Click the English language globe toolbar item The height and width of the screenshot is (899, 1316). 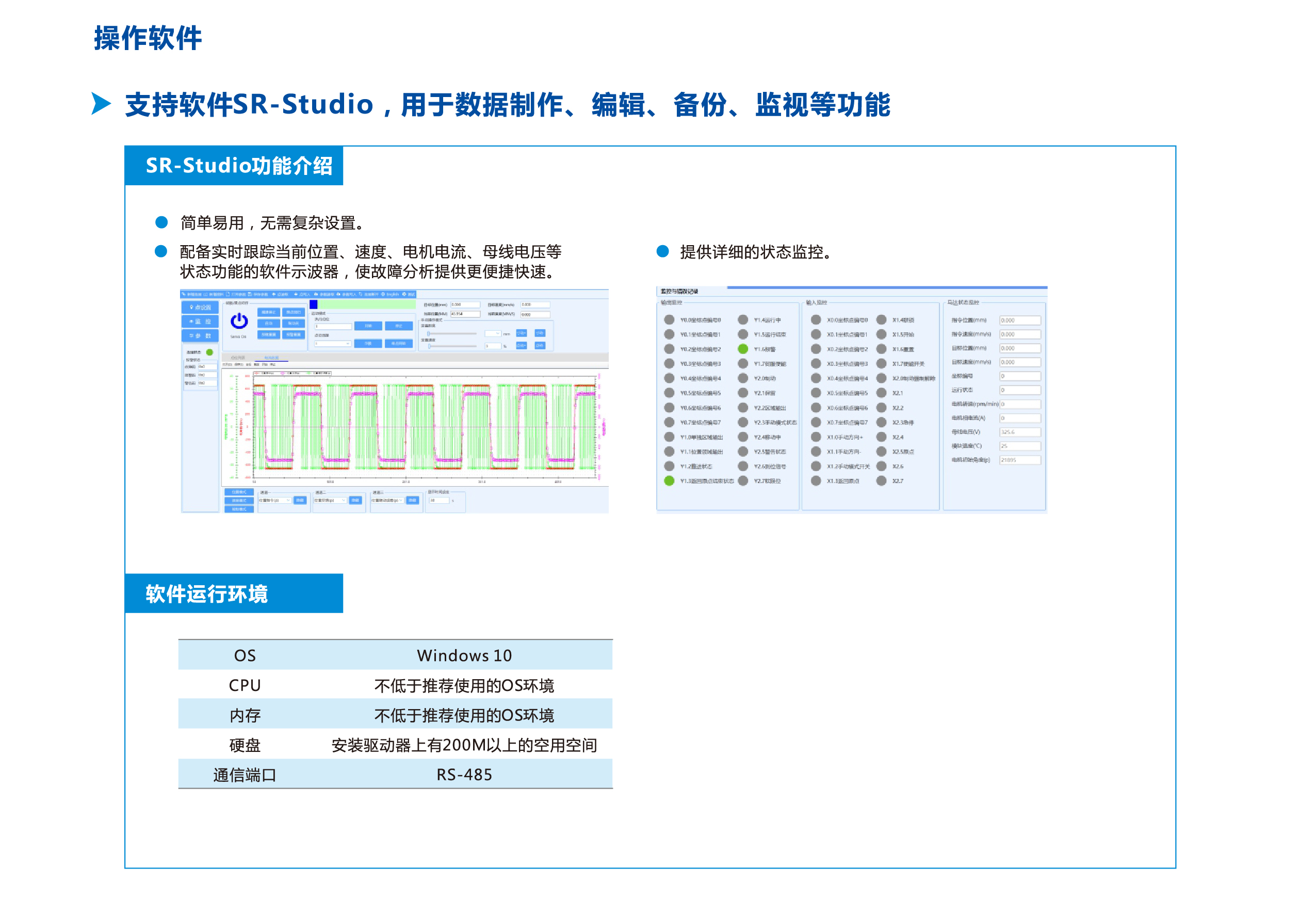(383, 295)
